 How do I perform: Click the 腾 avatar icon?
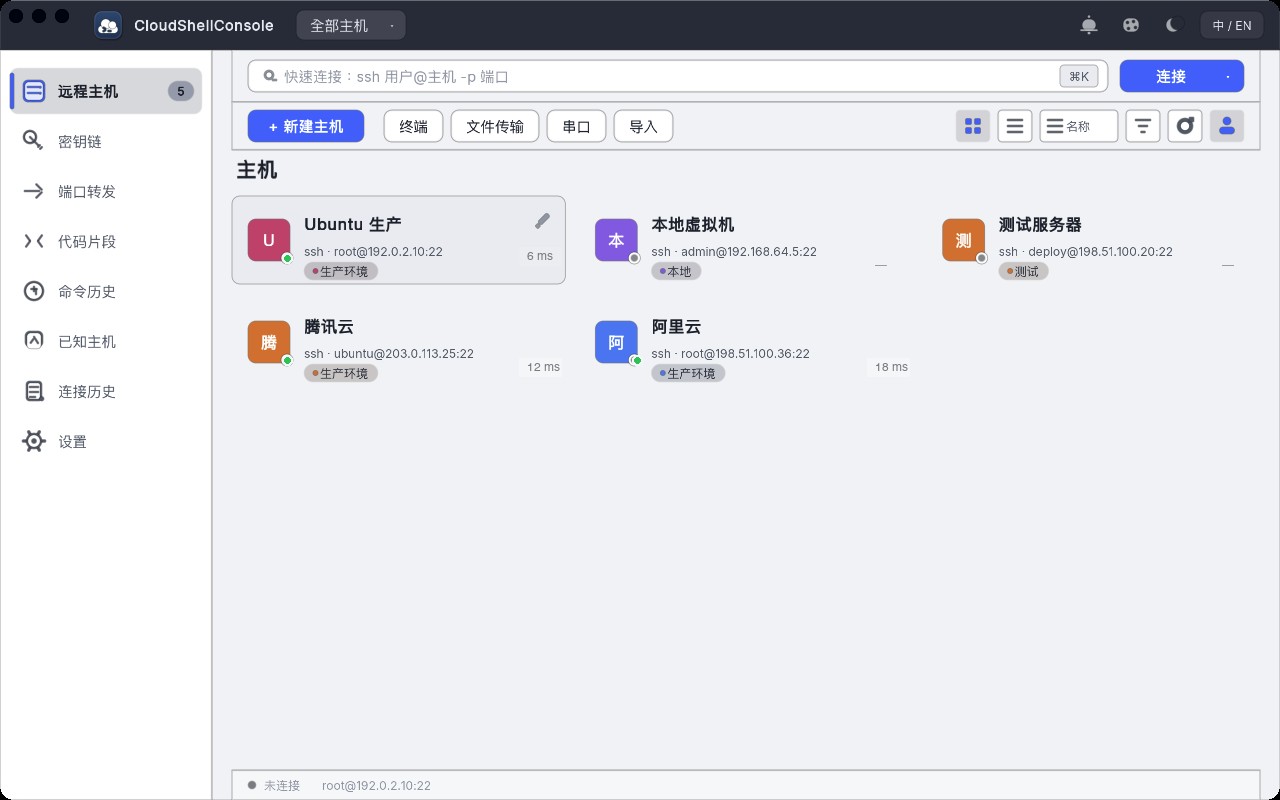point(269,342)
